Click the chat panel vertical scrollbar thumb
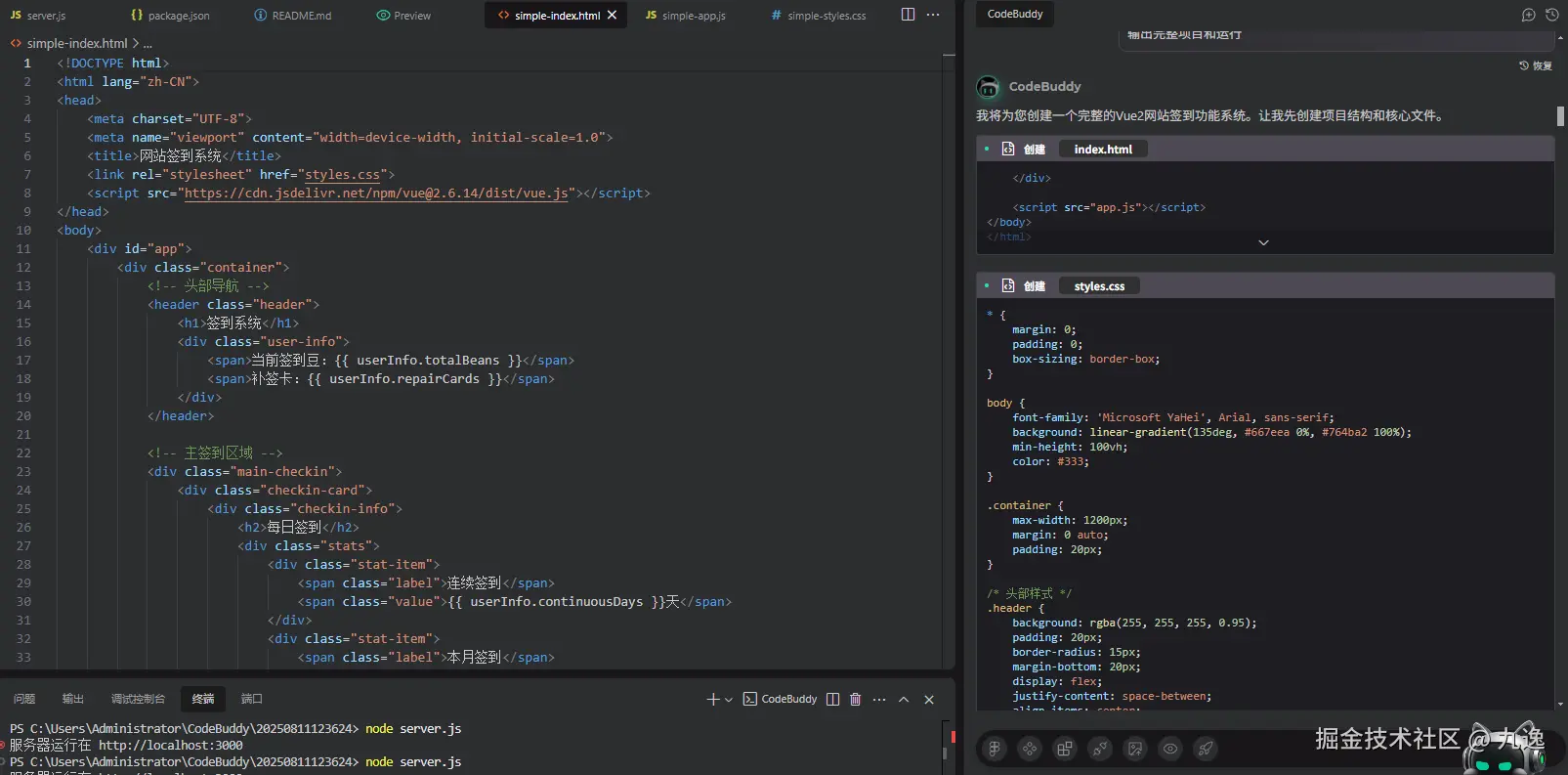Screen dimensions: 1568x775 tap(1560, 115)
